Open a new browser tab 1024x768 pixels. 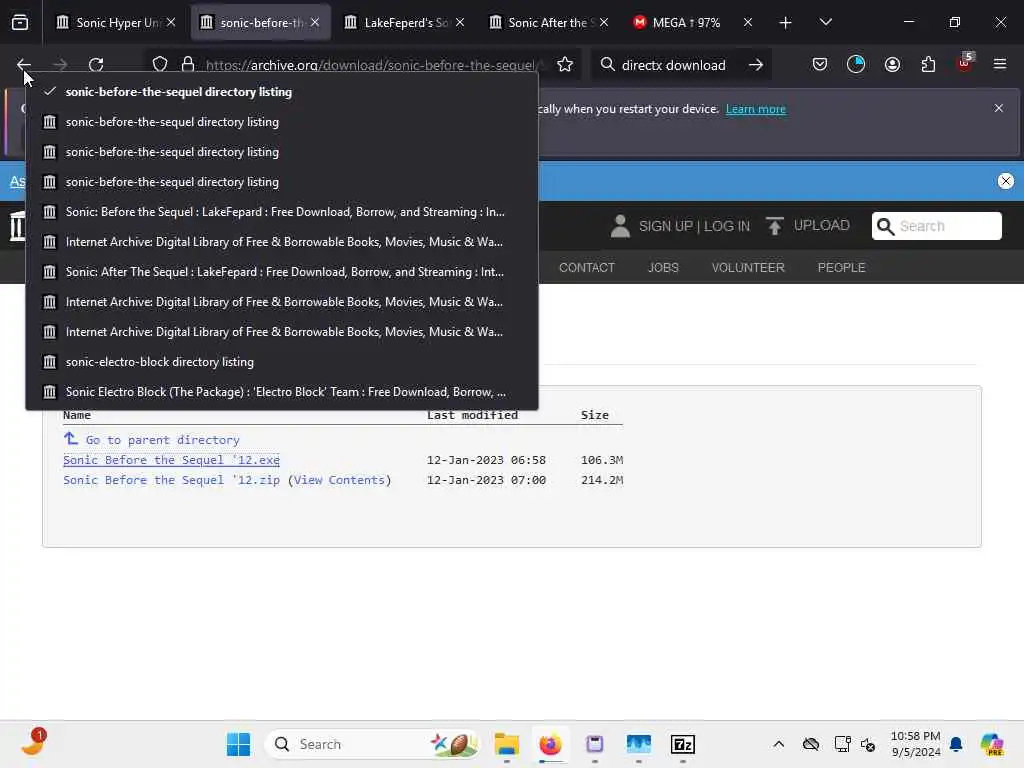point(786,23)
